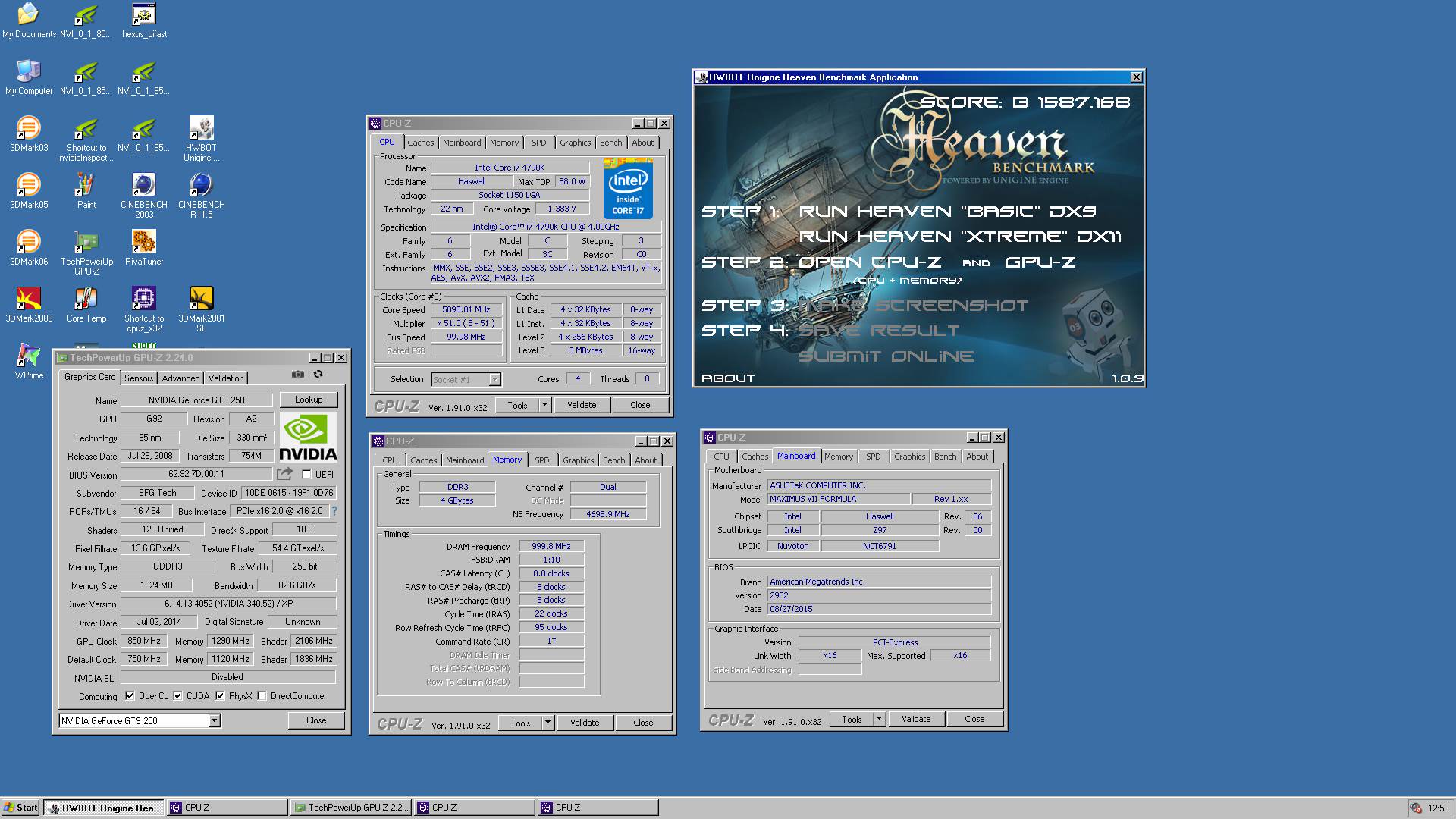Launch 3DMark06 desktop shortcut
Viewport: 1456px width, 819px height.
(x=29, y=248)
